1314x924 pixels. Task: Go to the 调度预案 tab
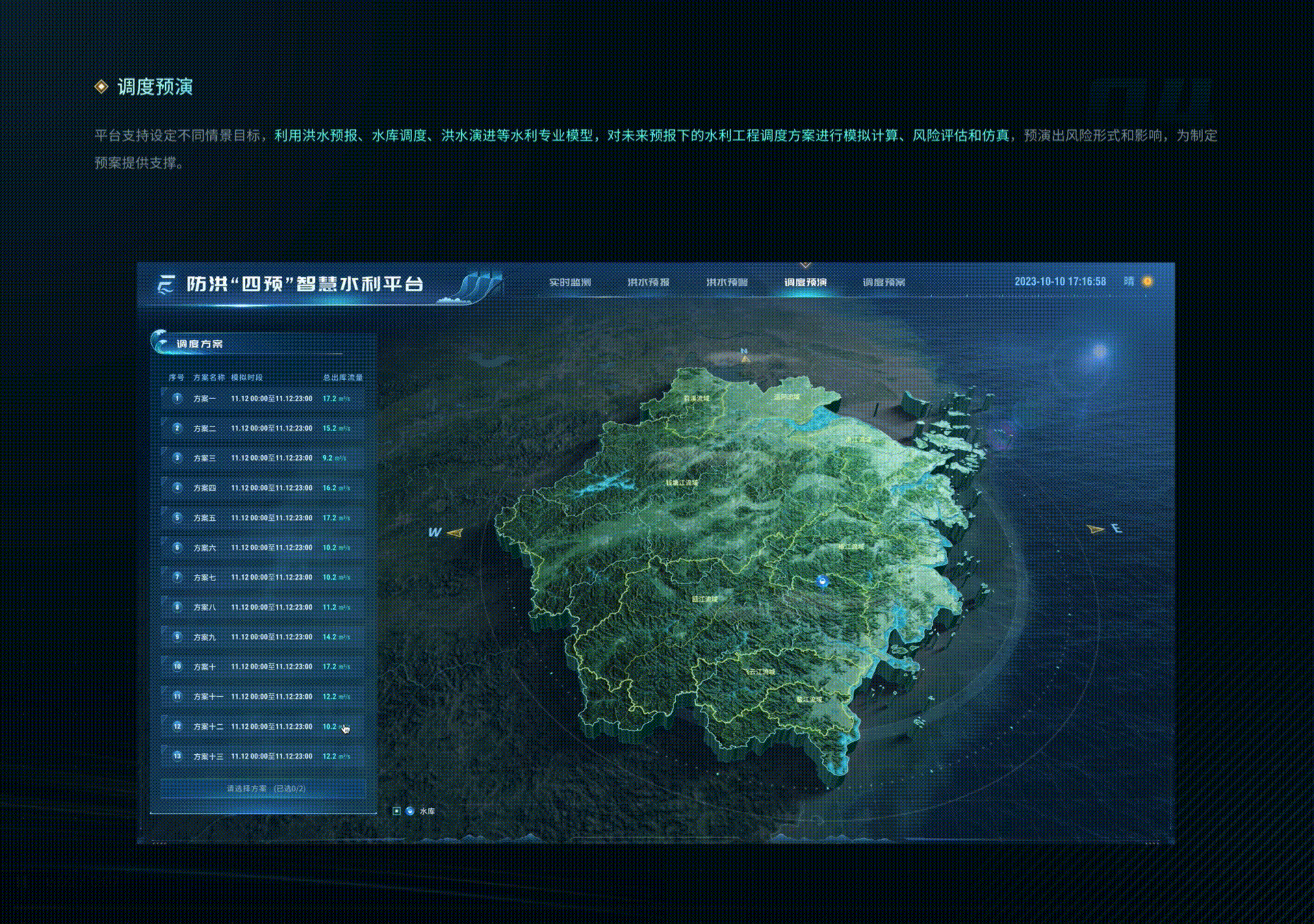884,282
